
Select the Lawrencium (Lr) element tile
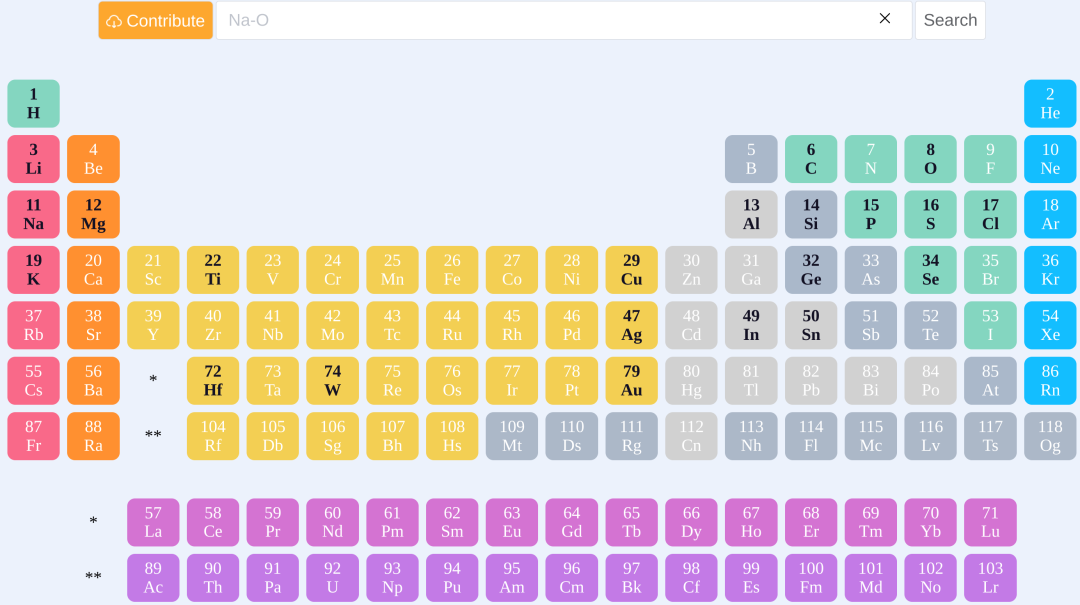pos(990,578)
